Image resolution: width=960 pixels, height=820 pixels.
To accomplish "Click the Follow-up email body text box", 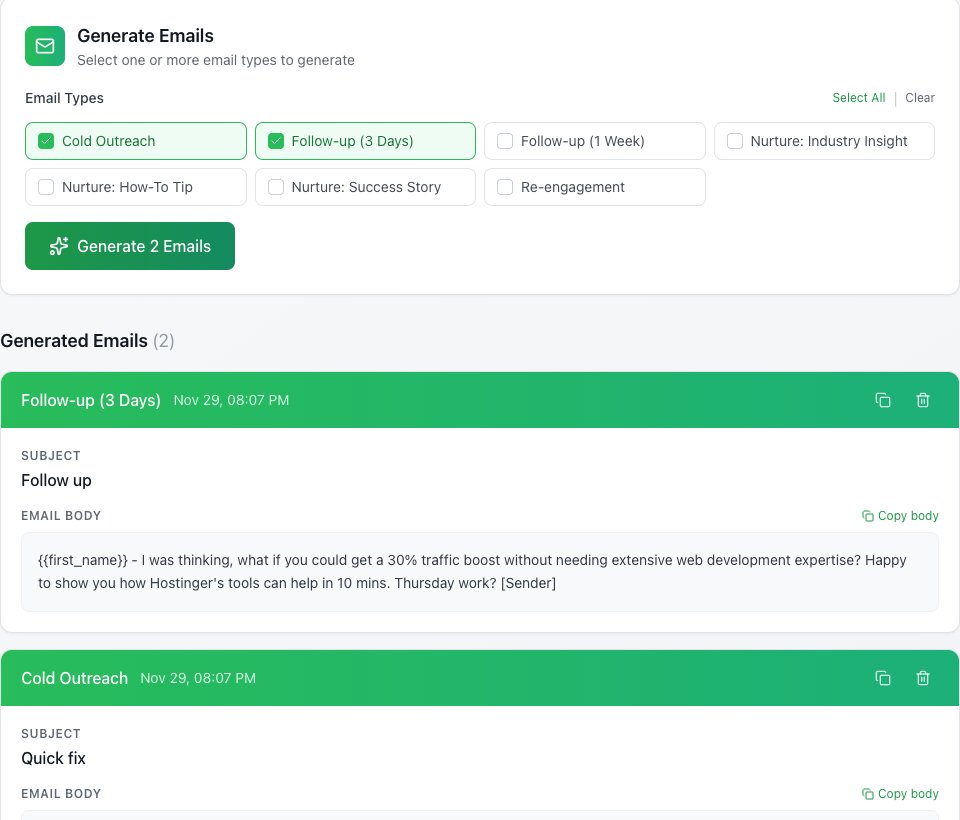I will [480, 572].
